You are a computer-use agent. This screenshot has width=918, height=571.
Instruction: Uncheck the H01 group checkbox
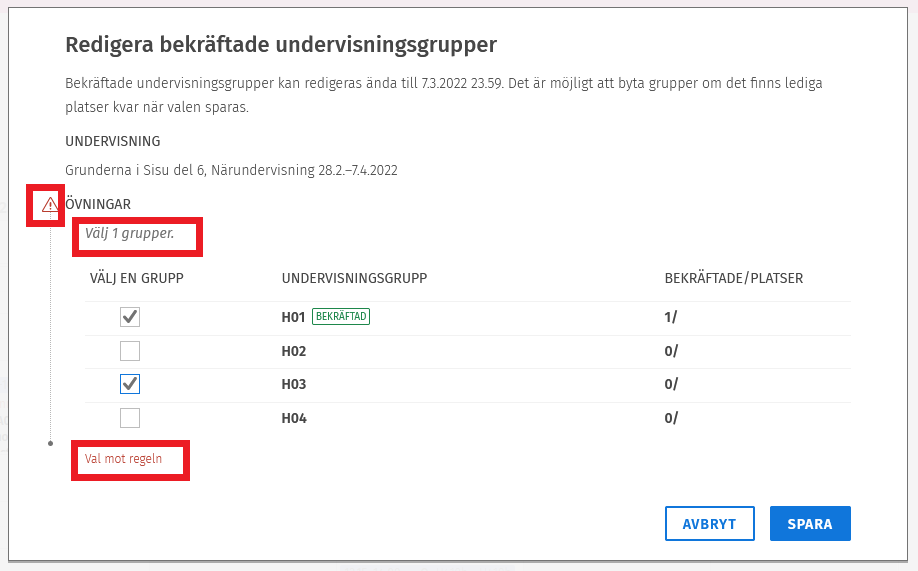point(130,317)
